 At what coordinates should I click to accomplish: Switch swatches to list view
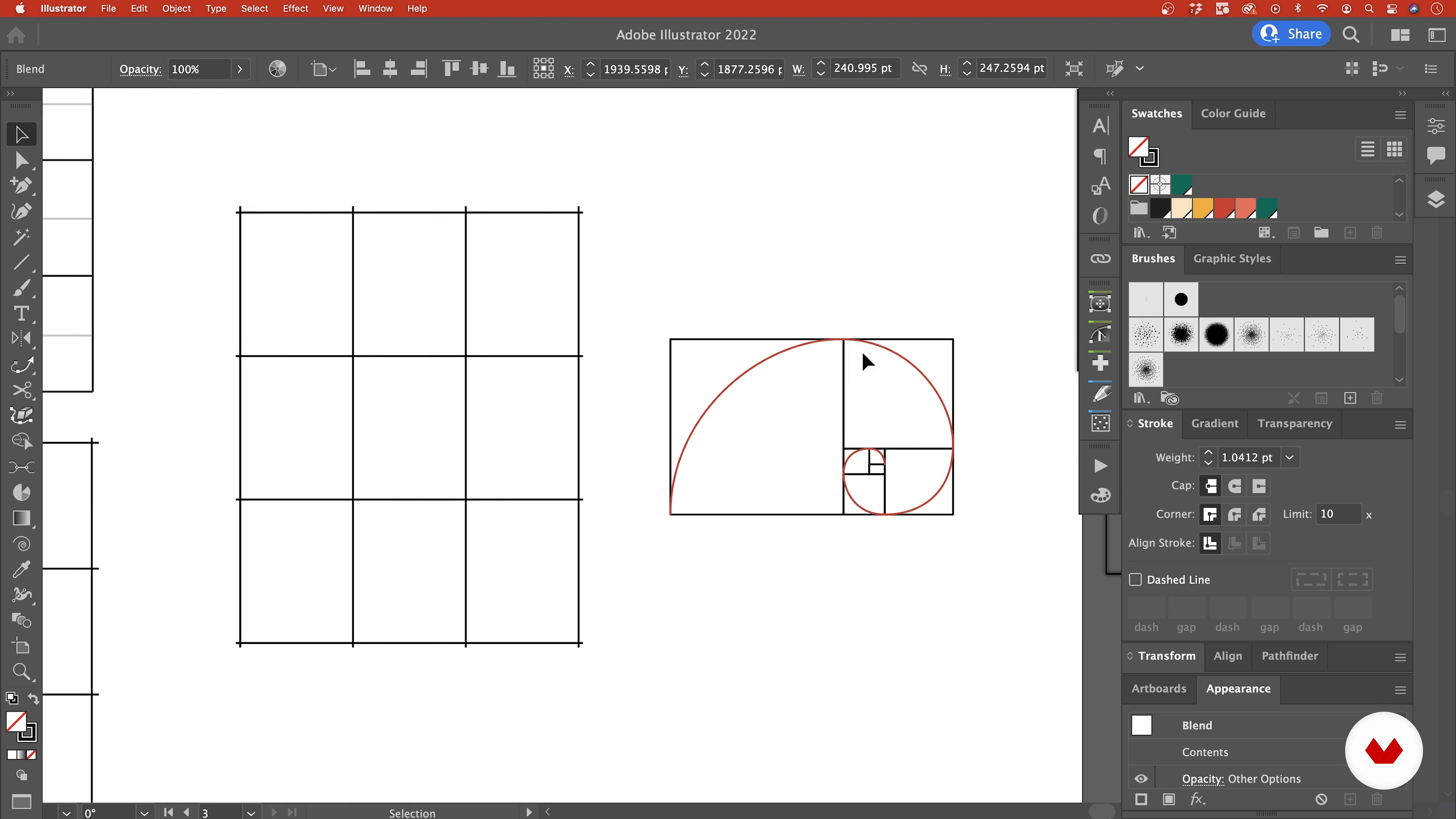[1367, 149]
